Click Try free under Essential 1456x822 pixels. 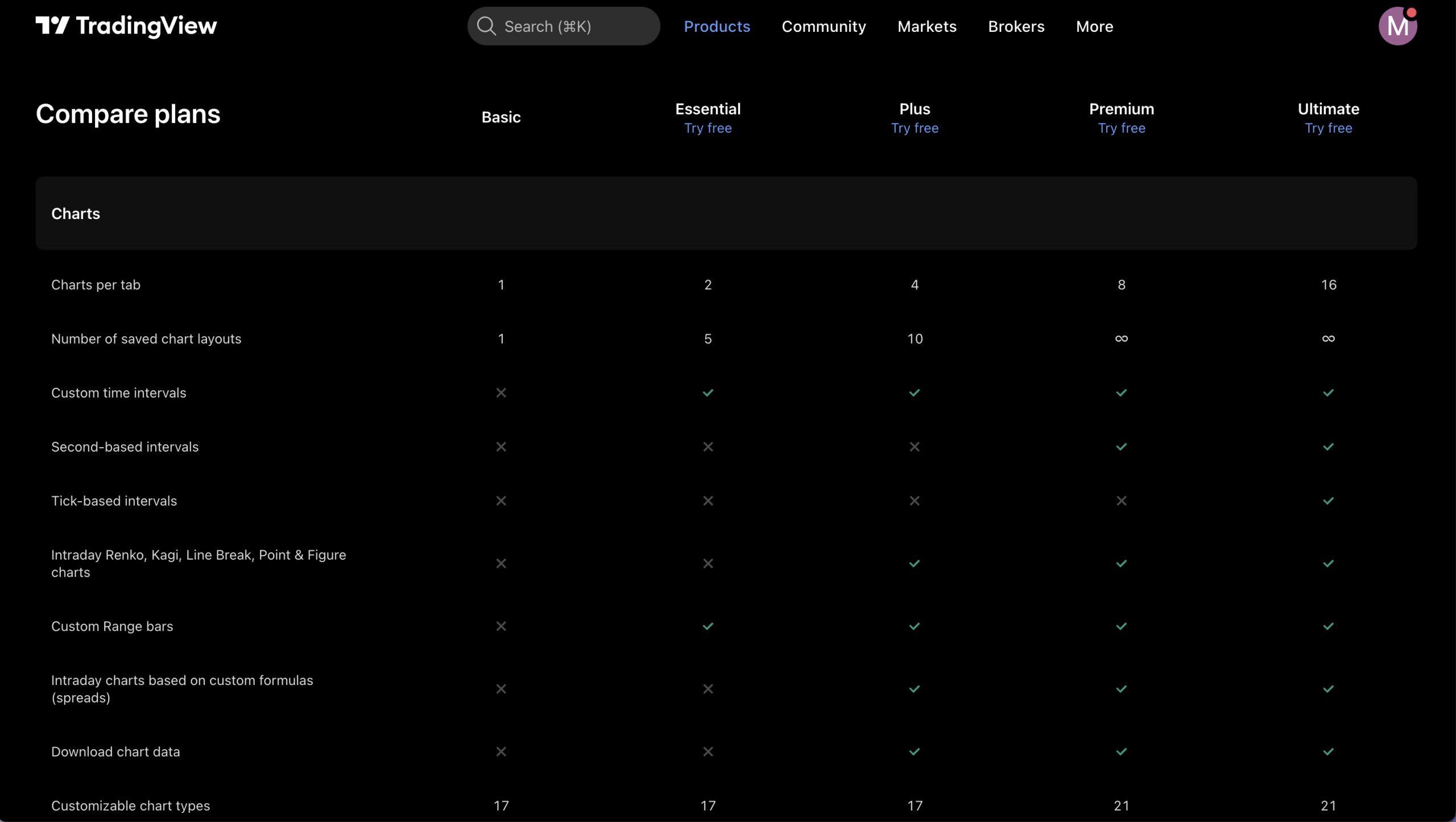(708, 129)
